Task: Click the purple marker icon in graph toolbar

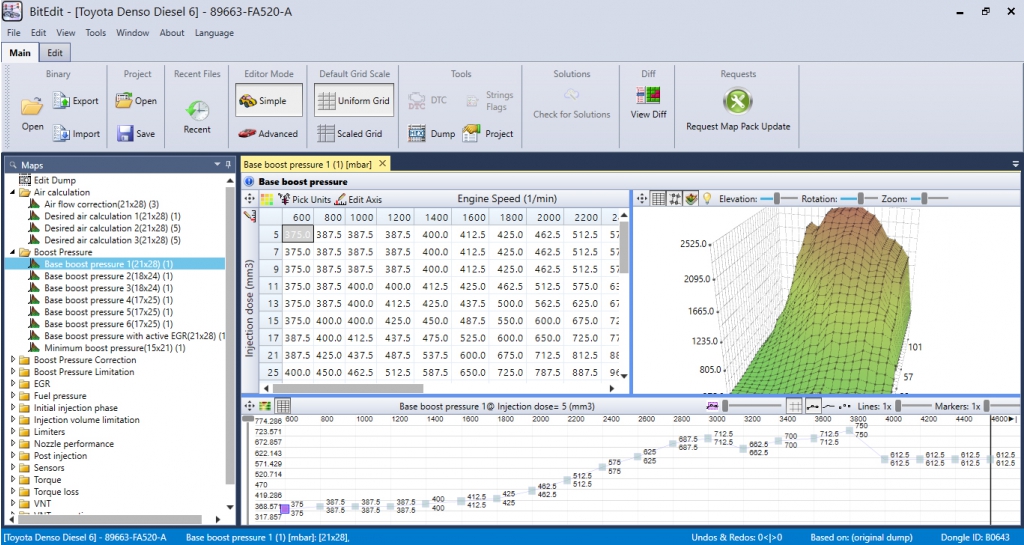Action: 712,406
